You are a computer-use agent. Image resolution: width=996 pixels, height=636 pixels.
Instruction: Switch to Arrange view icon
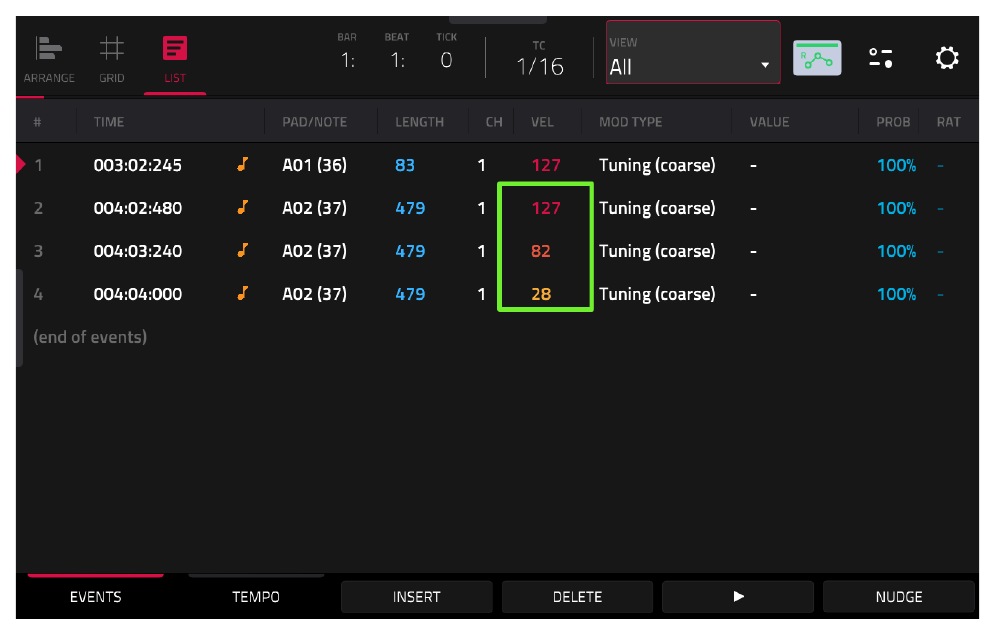[48, 49]
